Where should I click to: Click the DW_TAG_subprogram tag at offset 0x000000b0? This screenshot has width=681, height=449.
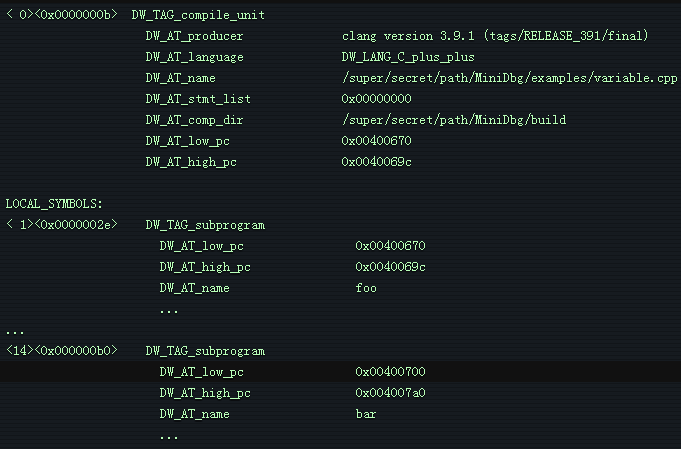coord(205,351)
